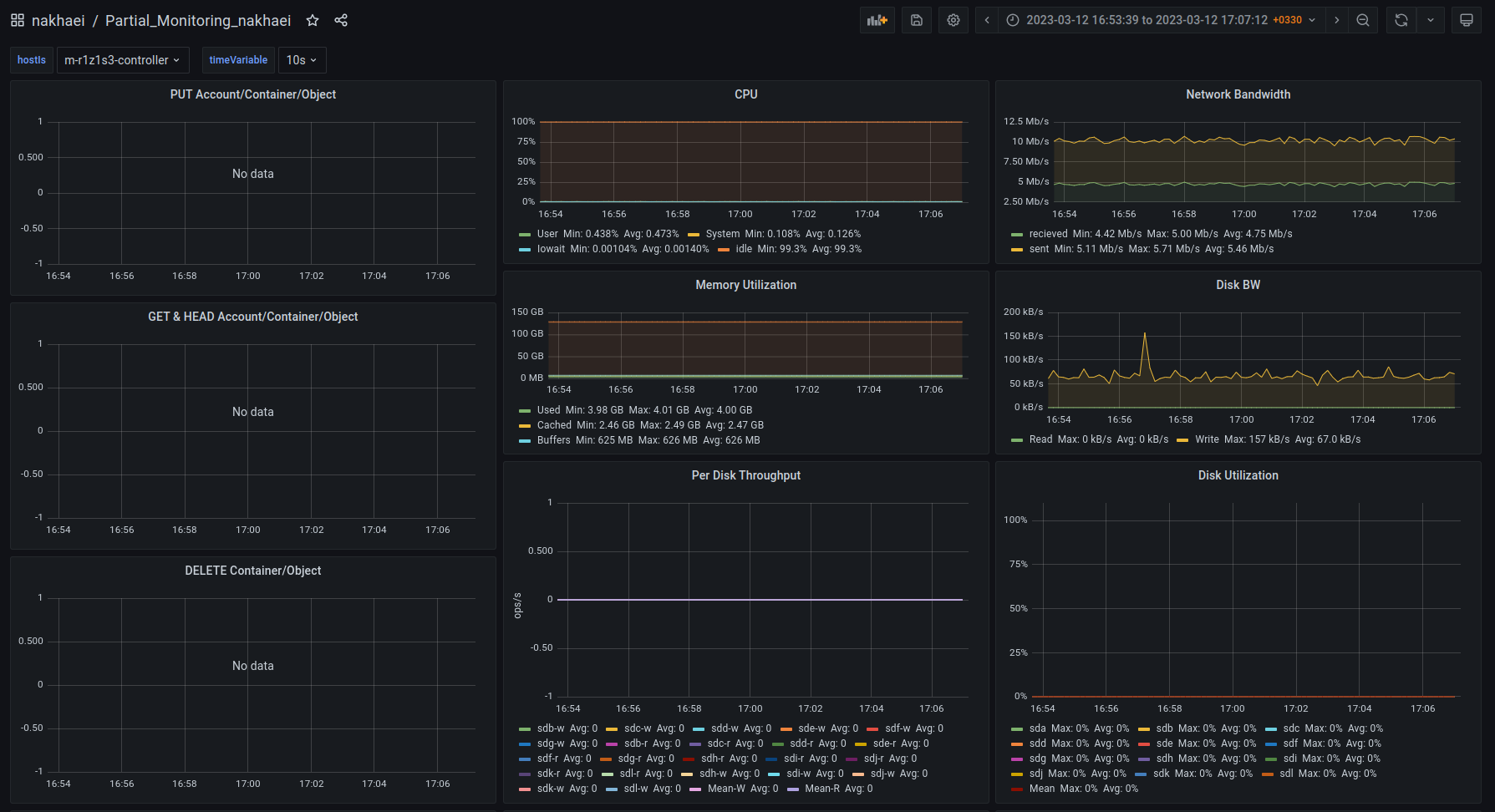Cycle view mode with the monitor icon

click(1466, 20)
